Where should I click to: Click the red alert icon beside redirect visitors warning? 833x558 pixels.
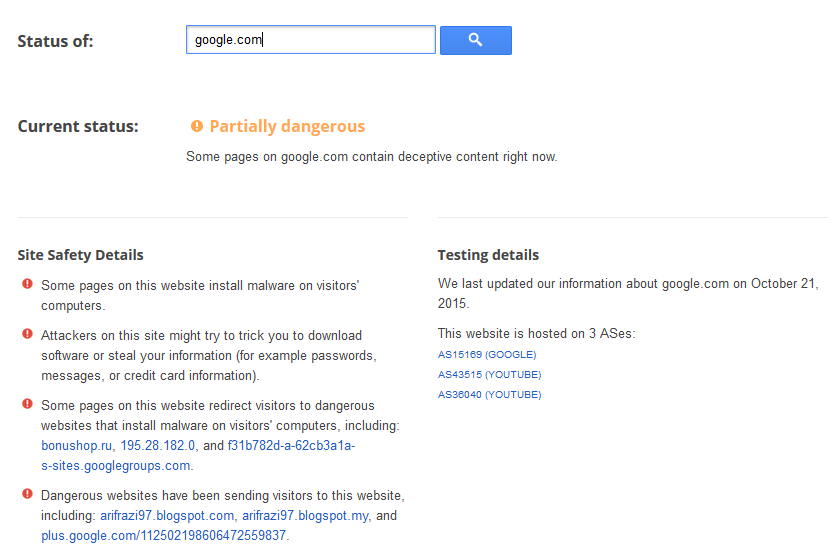coord(27,404)
